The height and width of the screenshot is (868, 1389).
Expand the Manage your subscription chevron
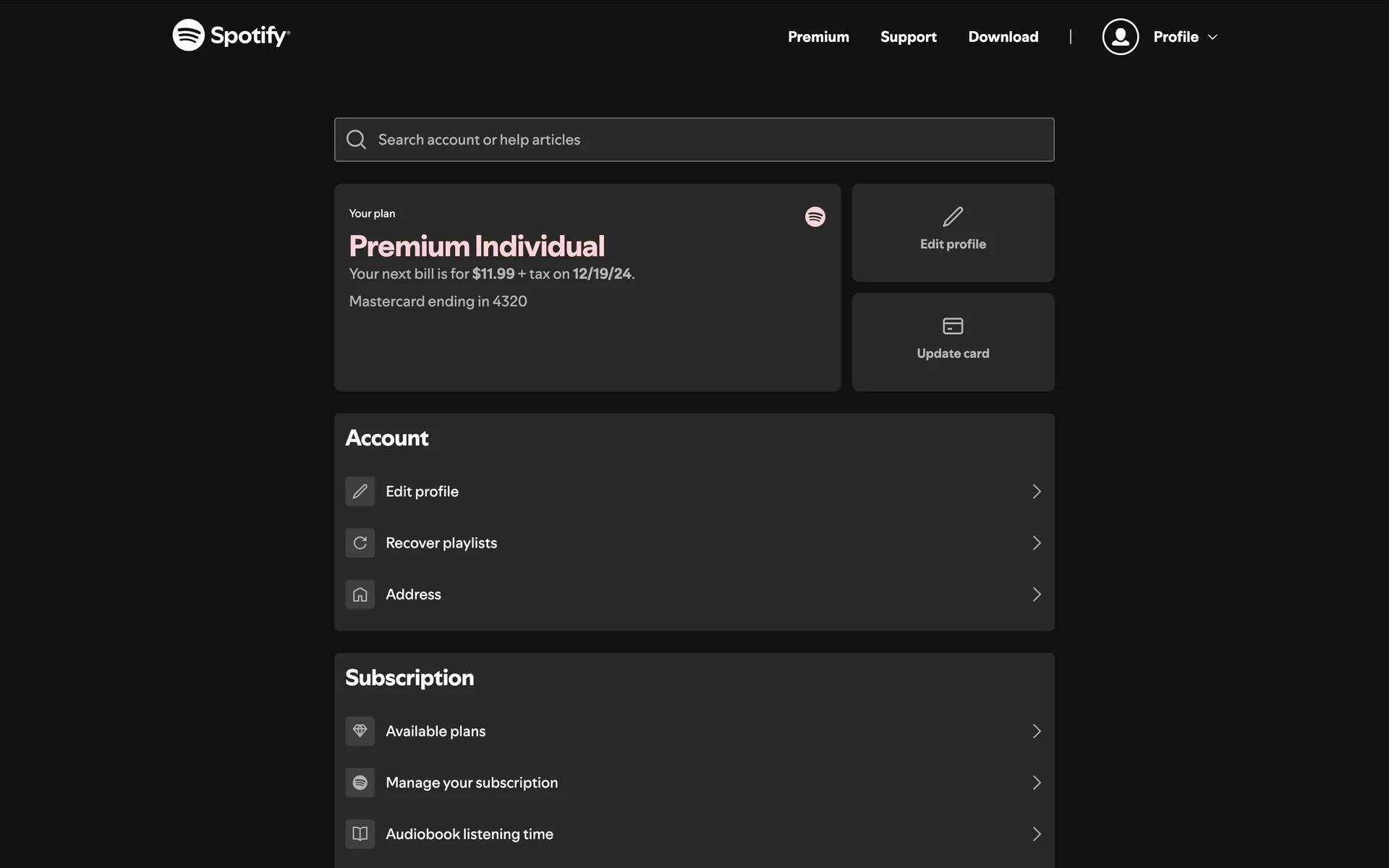pos(1037,782)
